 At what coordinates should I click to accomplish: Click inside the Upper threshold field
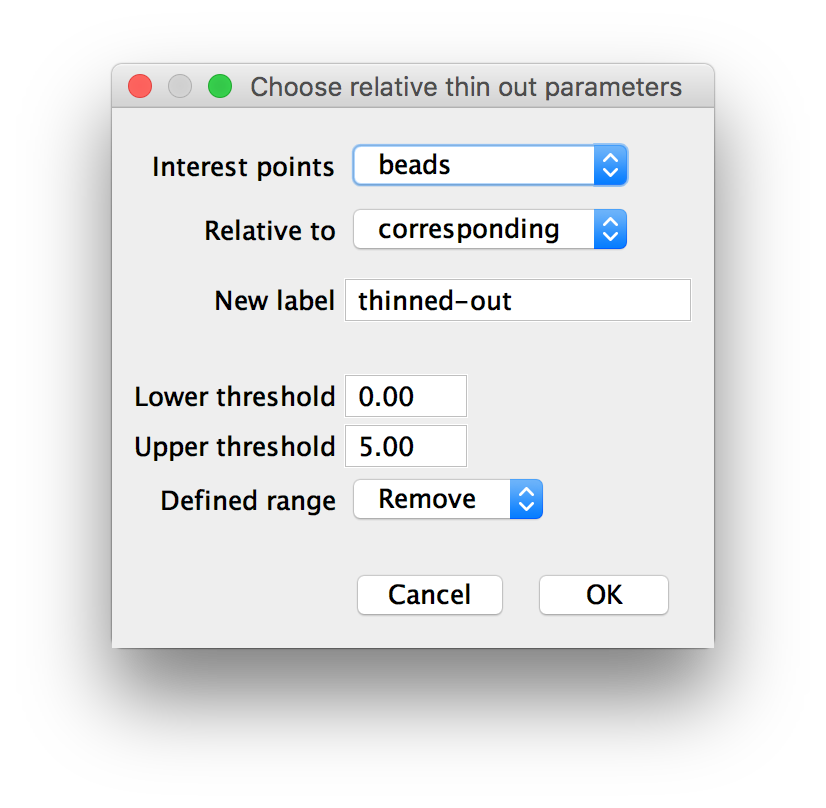point(406,446)
